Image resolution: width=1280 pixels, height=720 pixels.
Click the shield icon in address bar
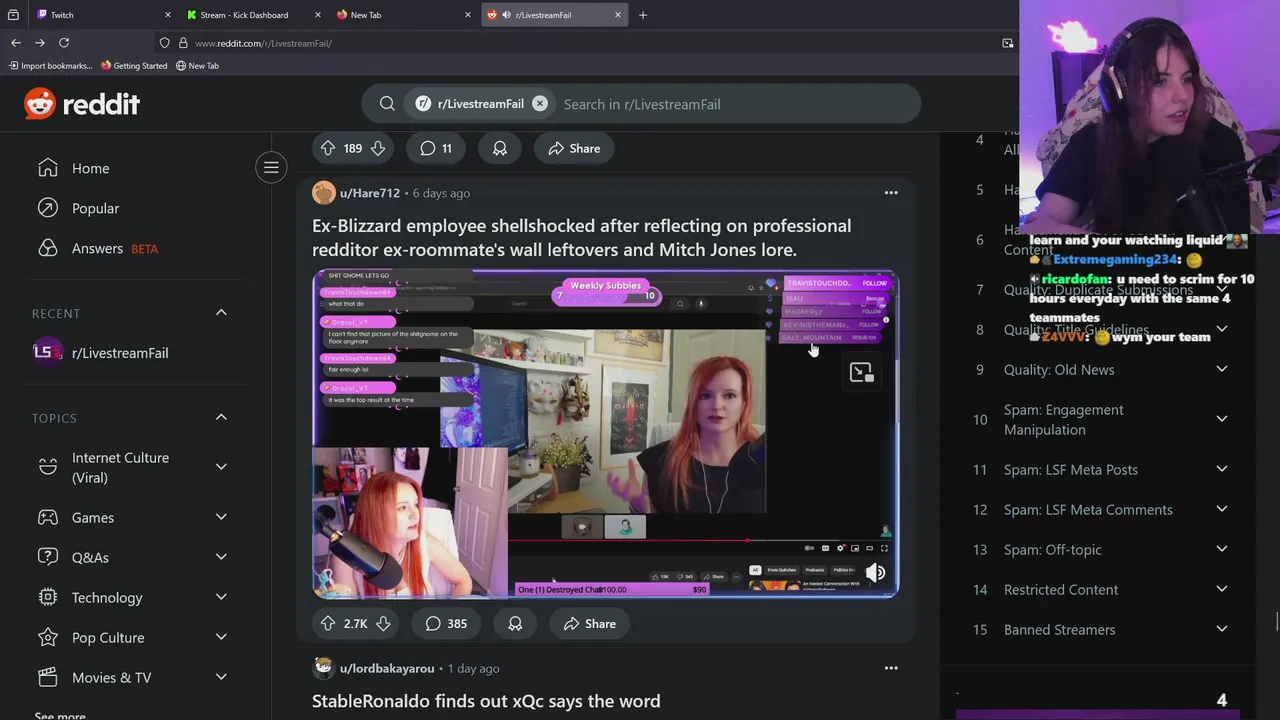(x=164, y=43)
